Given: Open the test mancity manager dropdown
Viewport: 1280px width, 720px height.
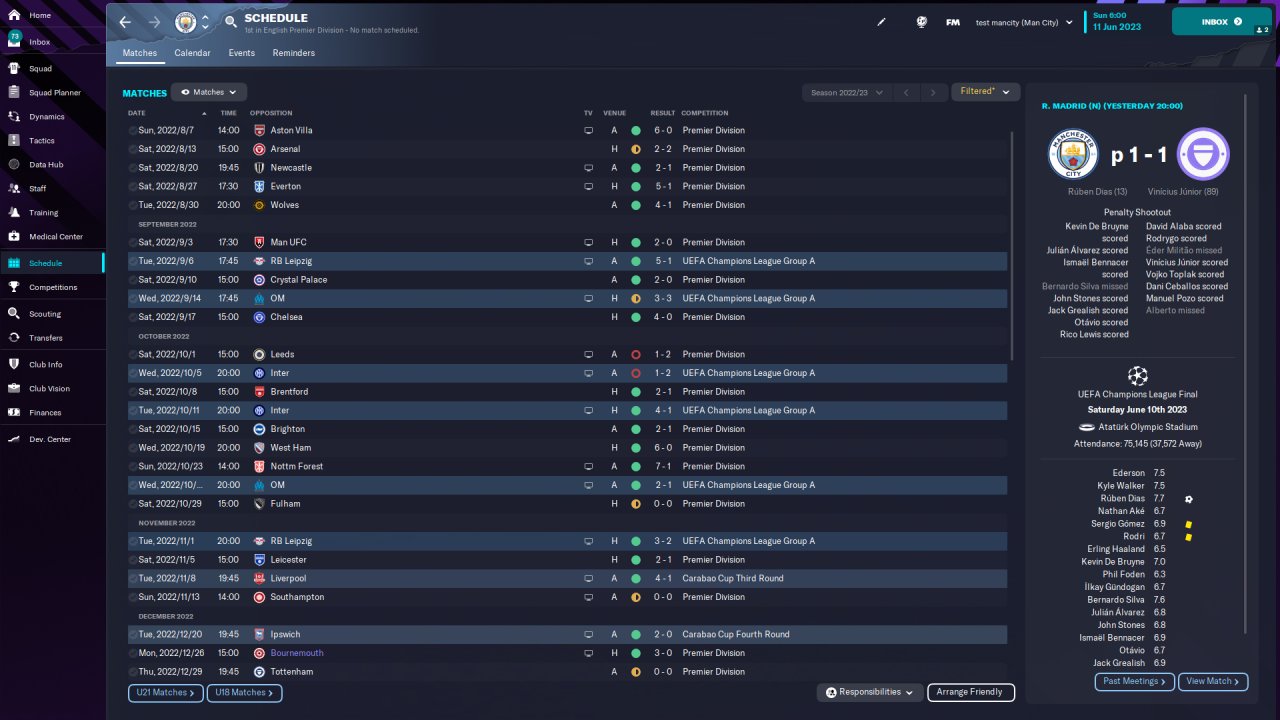Looking at the screenshot, I should coord(1024,22).
